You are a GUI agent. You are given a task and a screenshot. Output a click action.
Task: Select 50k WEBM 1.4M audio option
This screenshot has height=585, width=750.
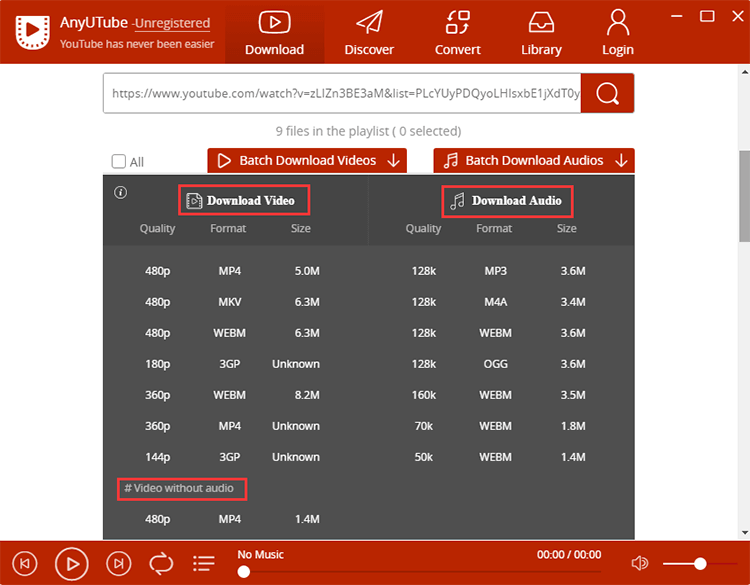(x=498, y=457)
